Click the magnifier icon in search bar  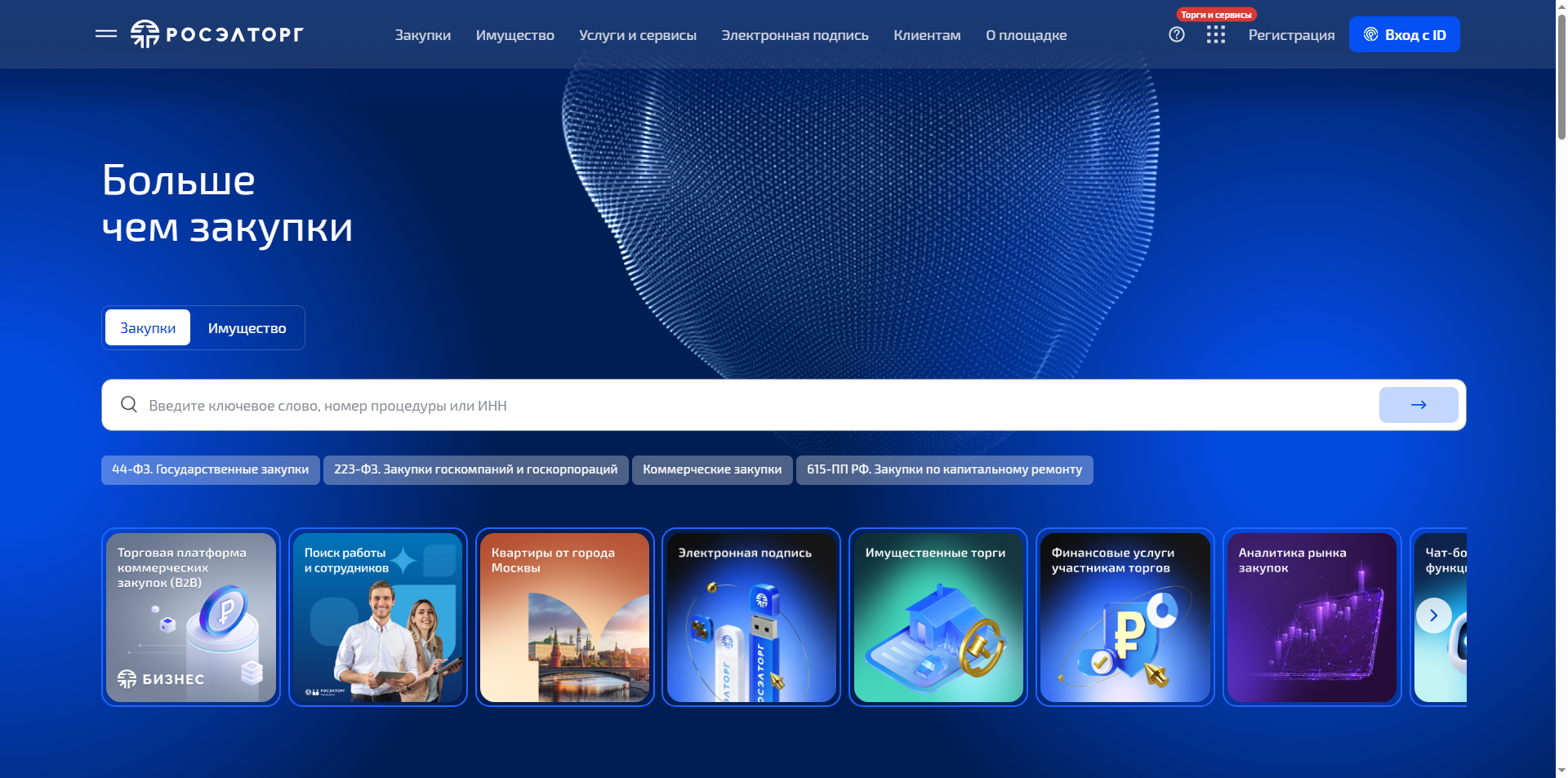[x=129, y=404]
